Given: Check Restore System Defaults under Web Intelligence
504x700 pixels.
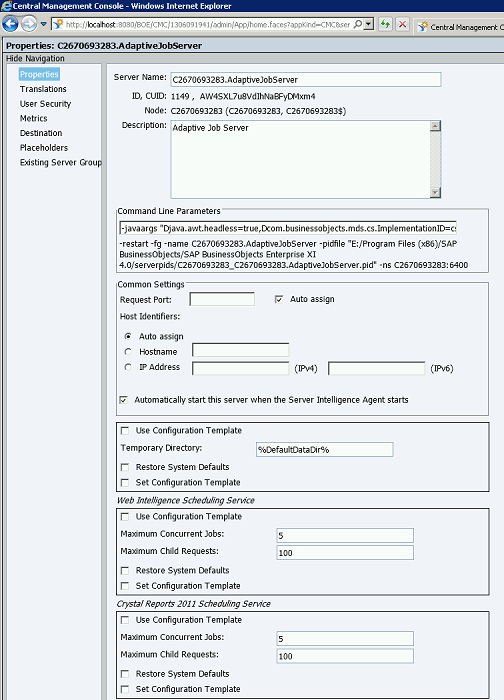Looking at the screenshot, I should click(125, 571).
